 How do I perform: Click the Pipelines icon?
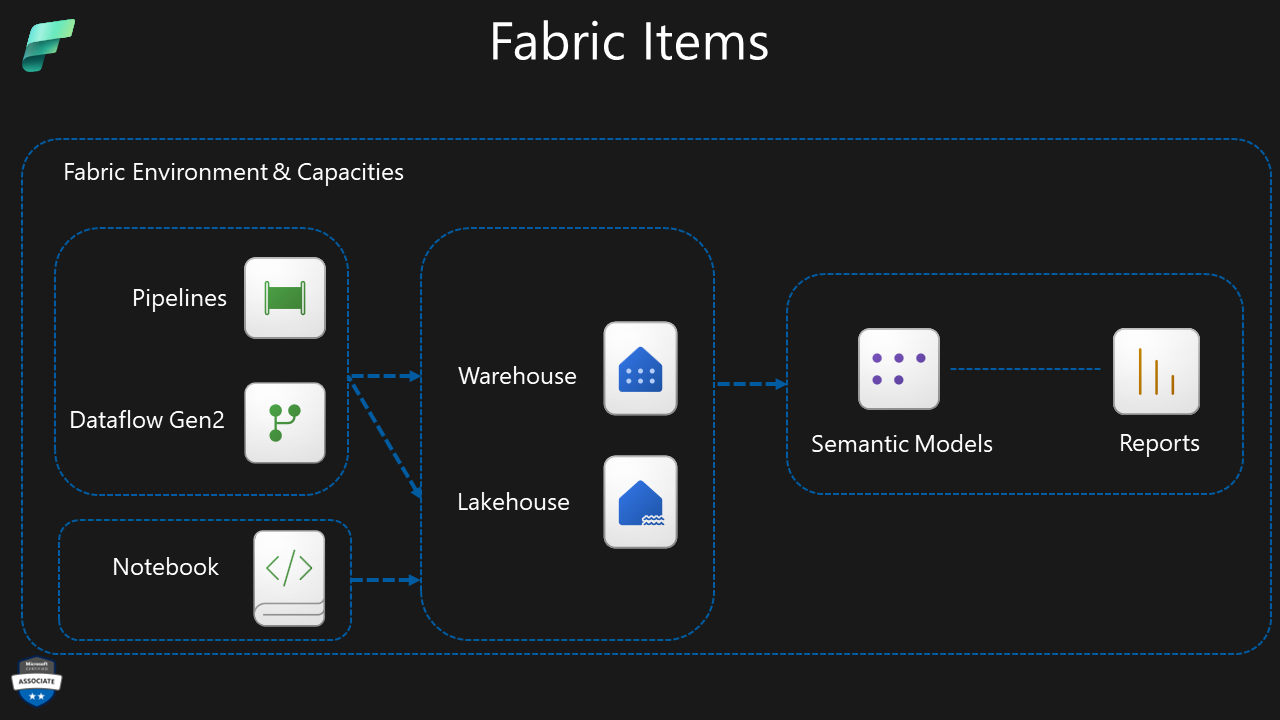(285, 297)
